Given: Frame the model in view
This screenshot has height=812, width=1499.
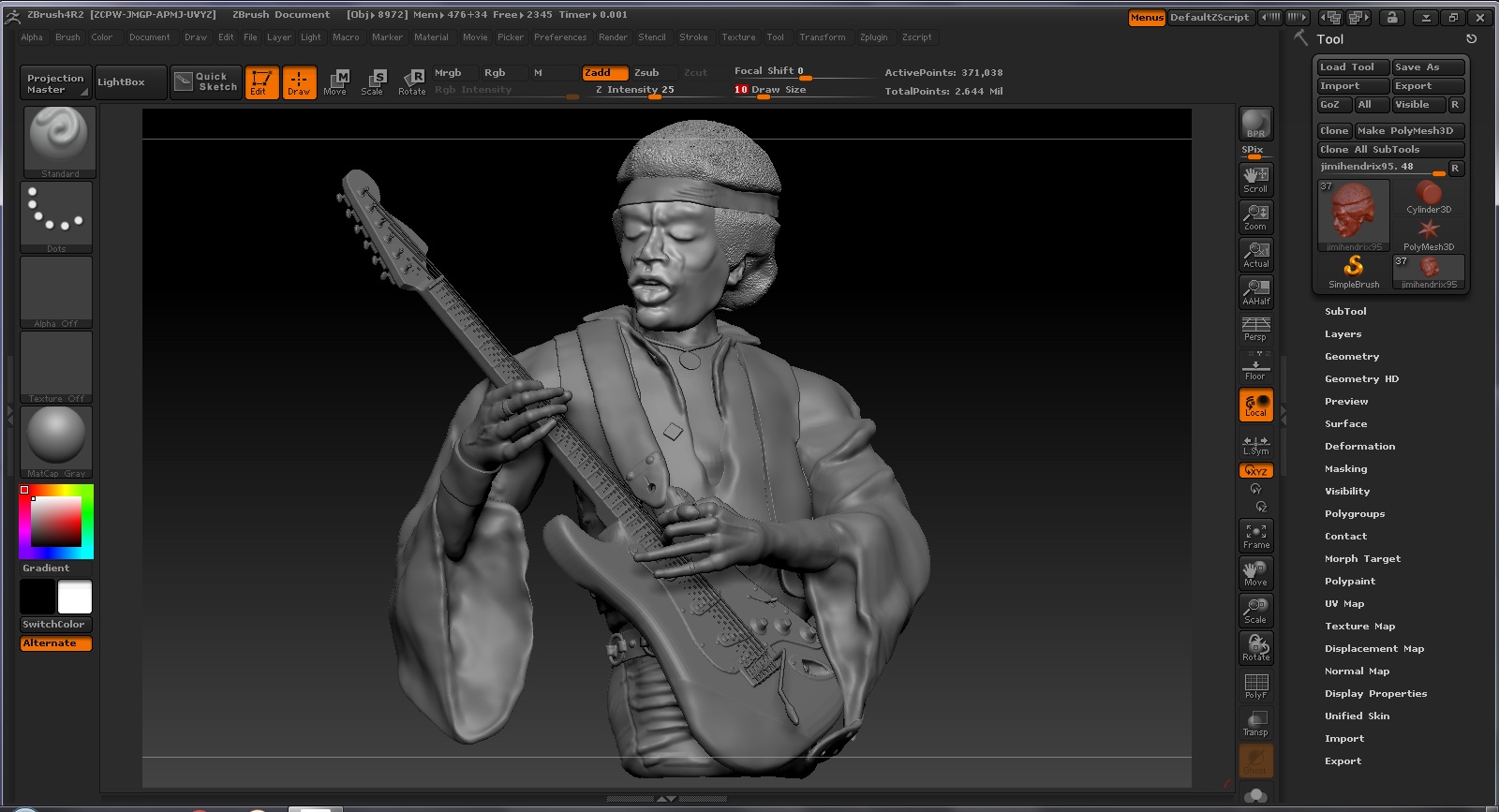Looking at the screenshot, I should pos(1255,535).
